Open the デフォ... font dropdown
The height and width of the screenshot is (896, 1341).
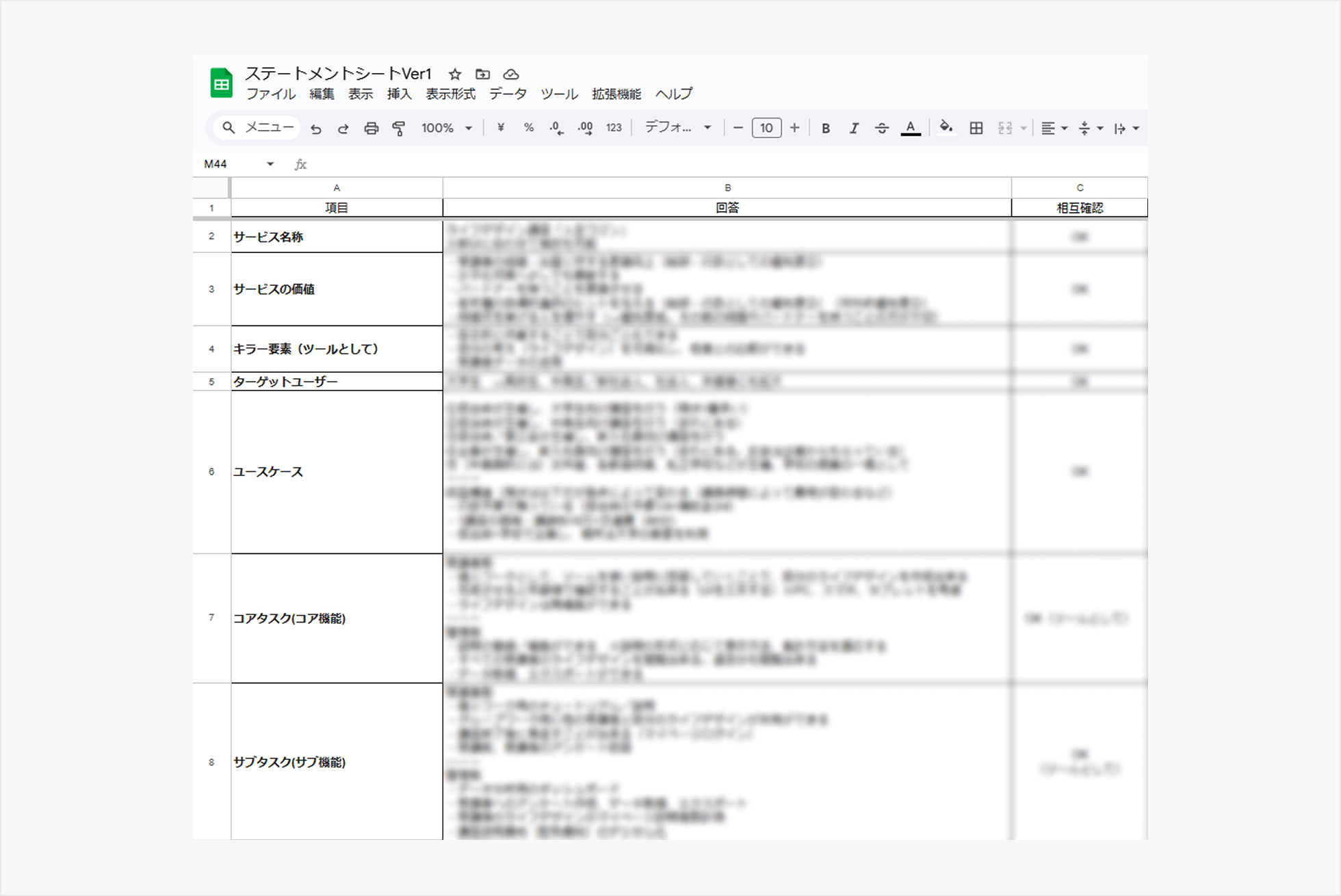678,128
